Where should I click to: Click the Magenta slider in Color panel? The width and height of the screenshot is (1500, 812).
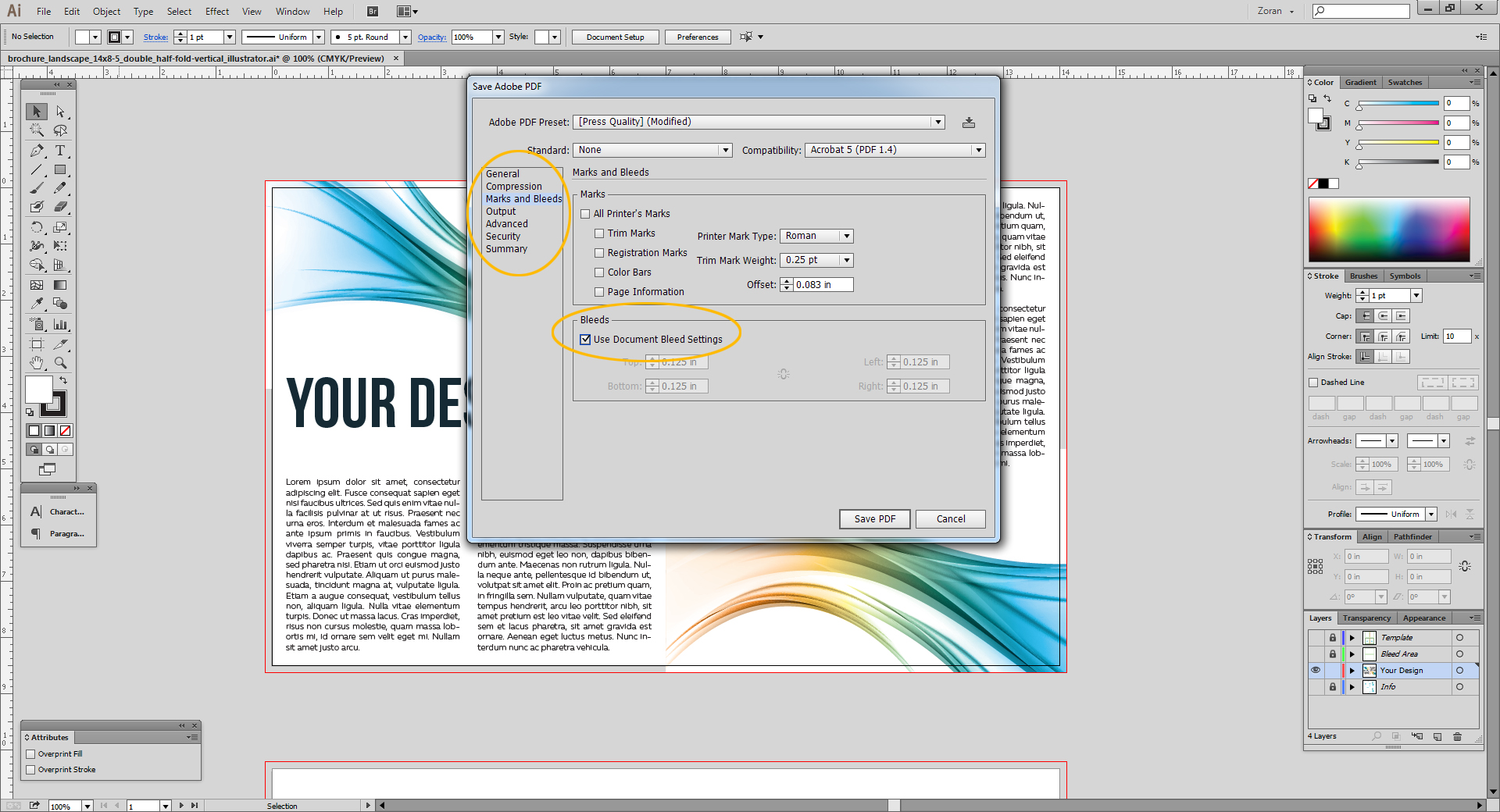1398,123
